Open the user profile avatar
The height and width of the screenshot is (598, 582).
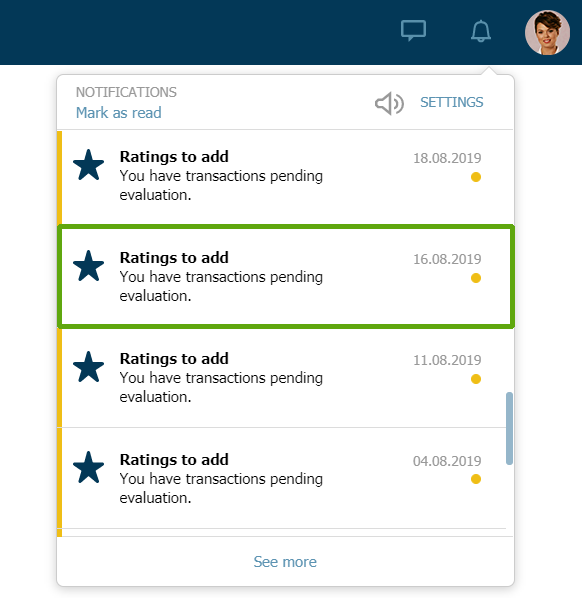547,32
